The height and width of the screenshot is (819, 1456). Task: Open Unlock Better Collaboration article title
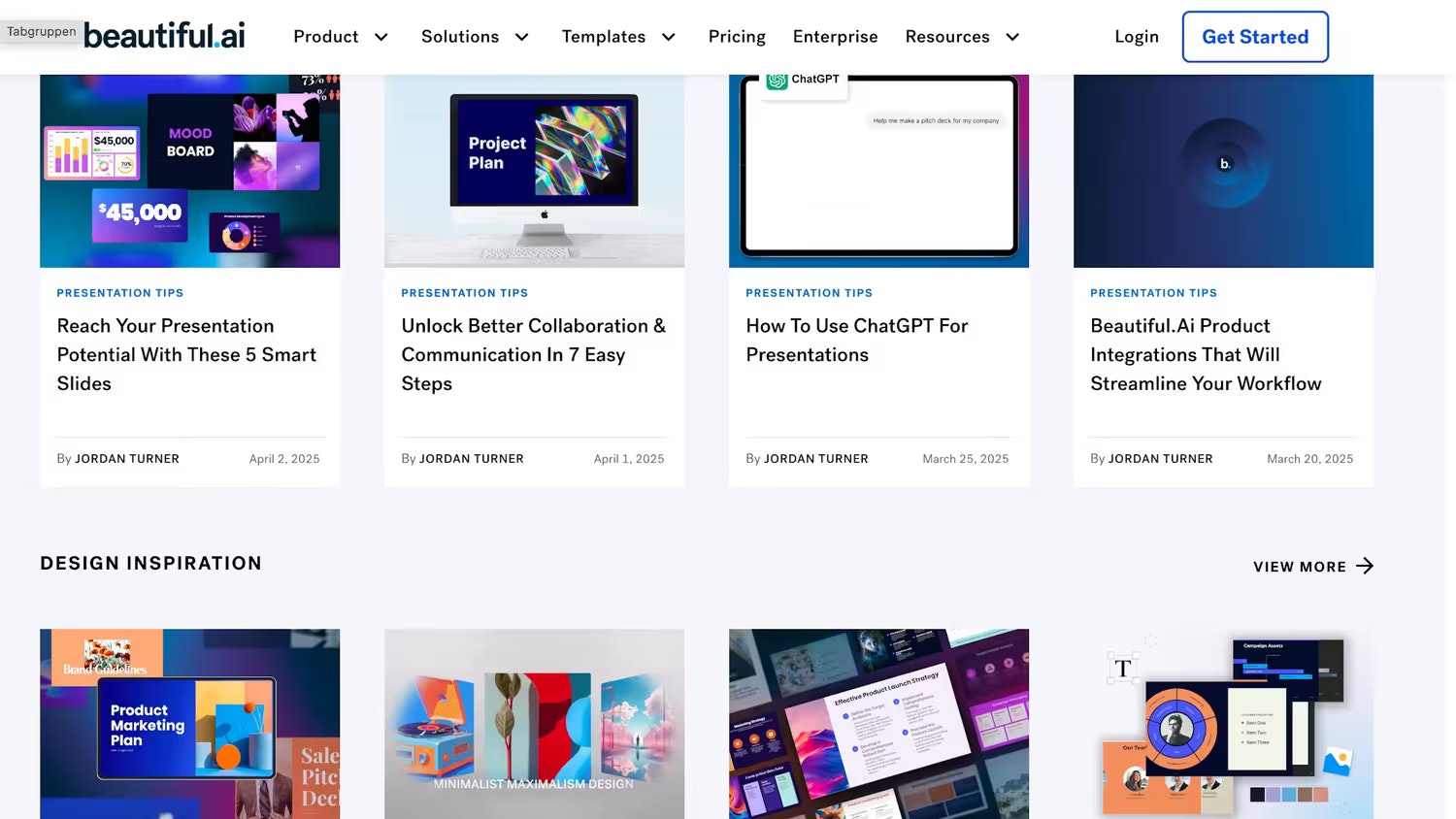(x=533, y=354)
